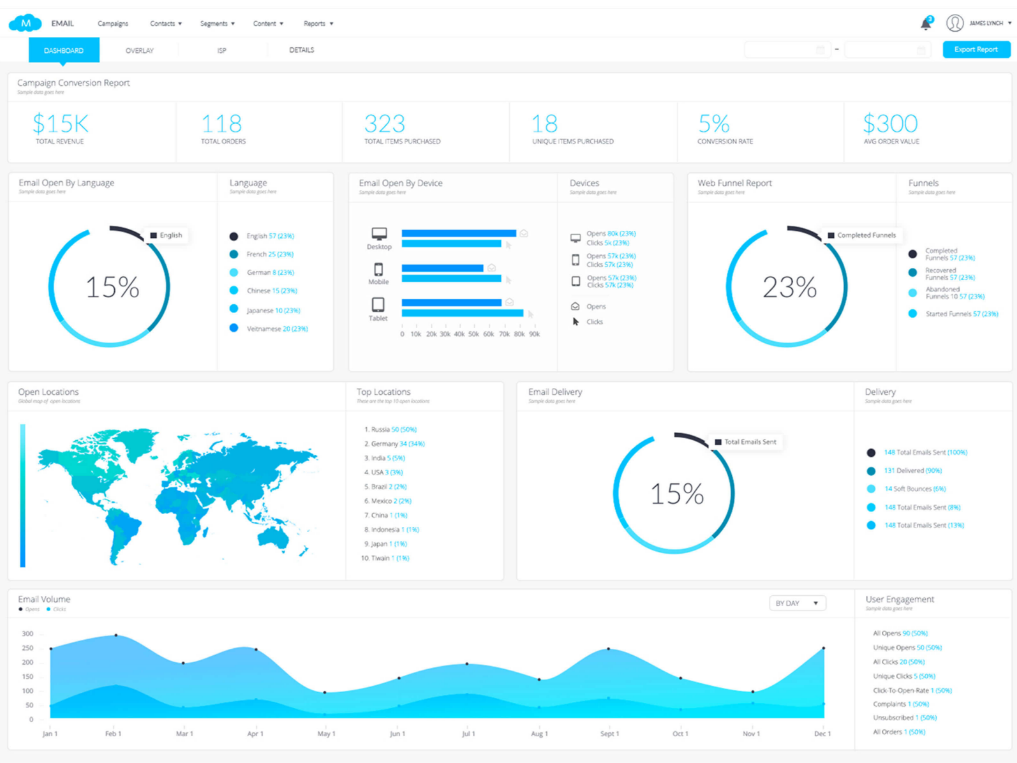Viewport: 1017px width, 763px height.
Task: Toggle the English language legend dot
Action: [233, 236]
